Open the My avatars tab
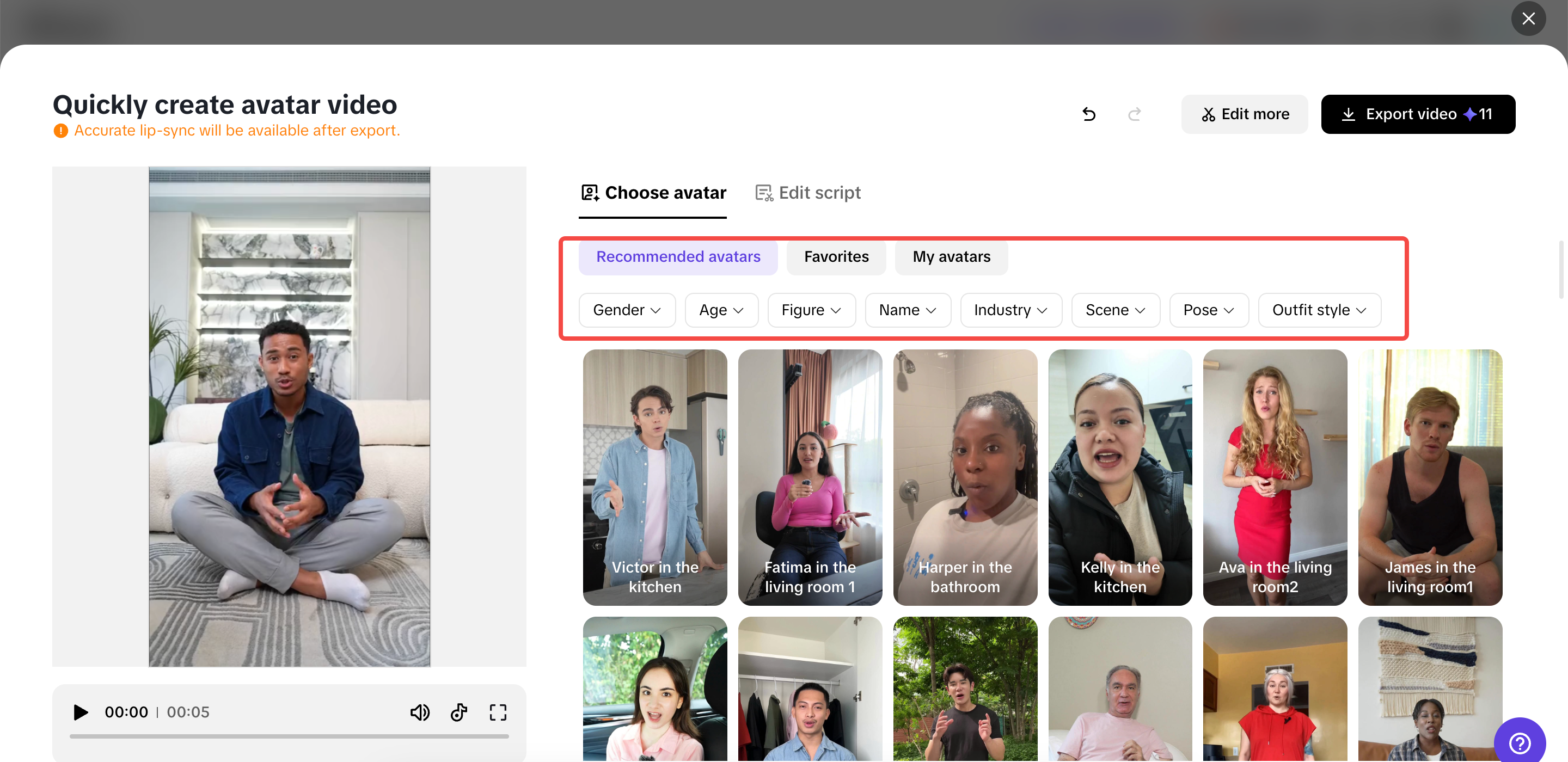The image size is (1568, 762). [x=951, y=257]
